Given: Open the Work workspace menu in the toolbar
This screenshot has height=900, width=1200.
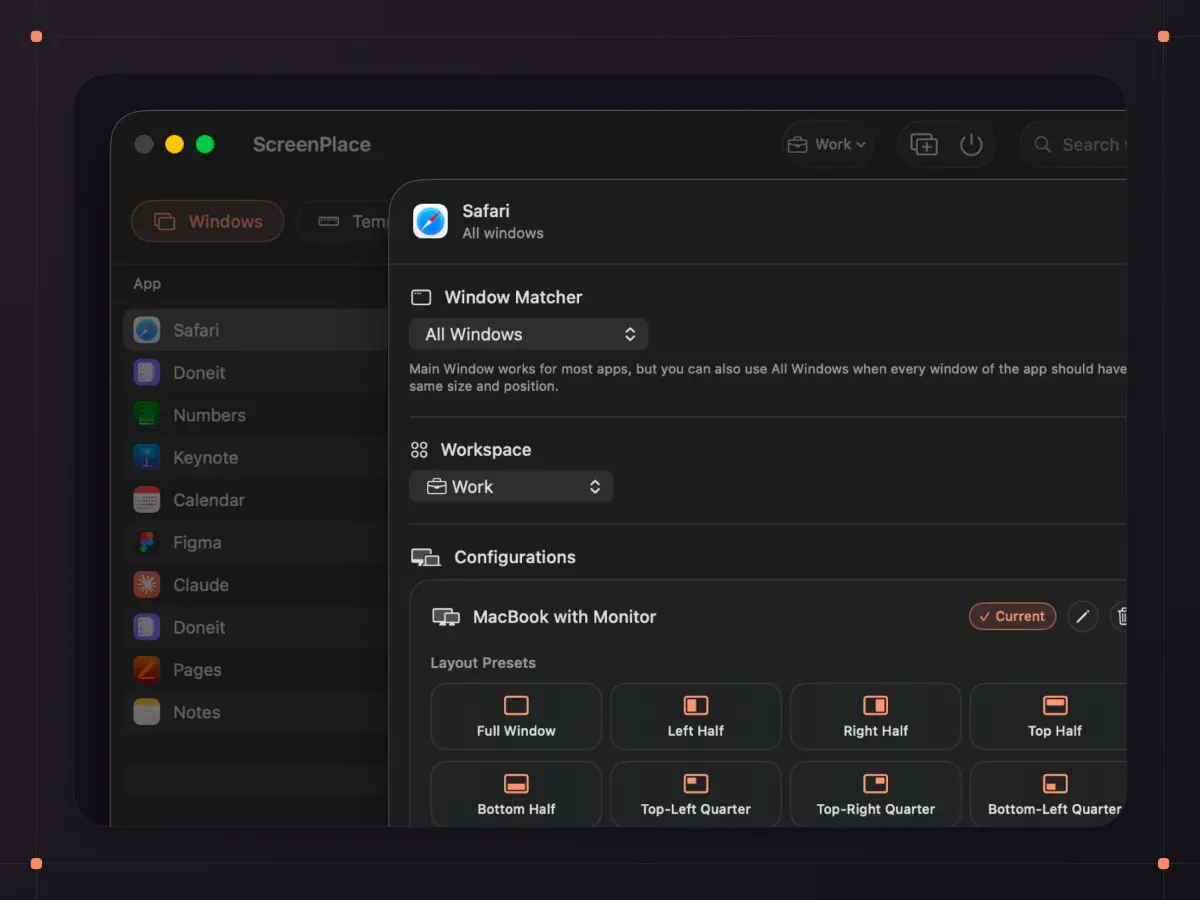Looking at the screenshot, I should pos(827,145).
